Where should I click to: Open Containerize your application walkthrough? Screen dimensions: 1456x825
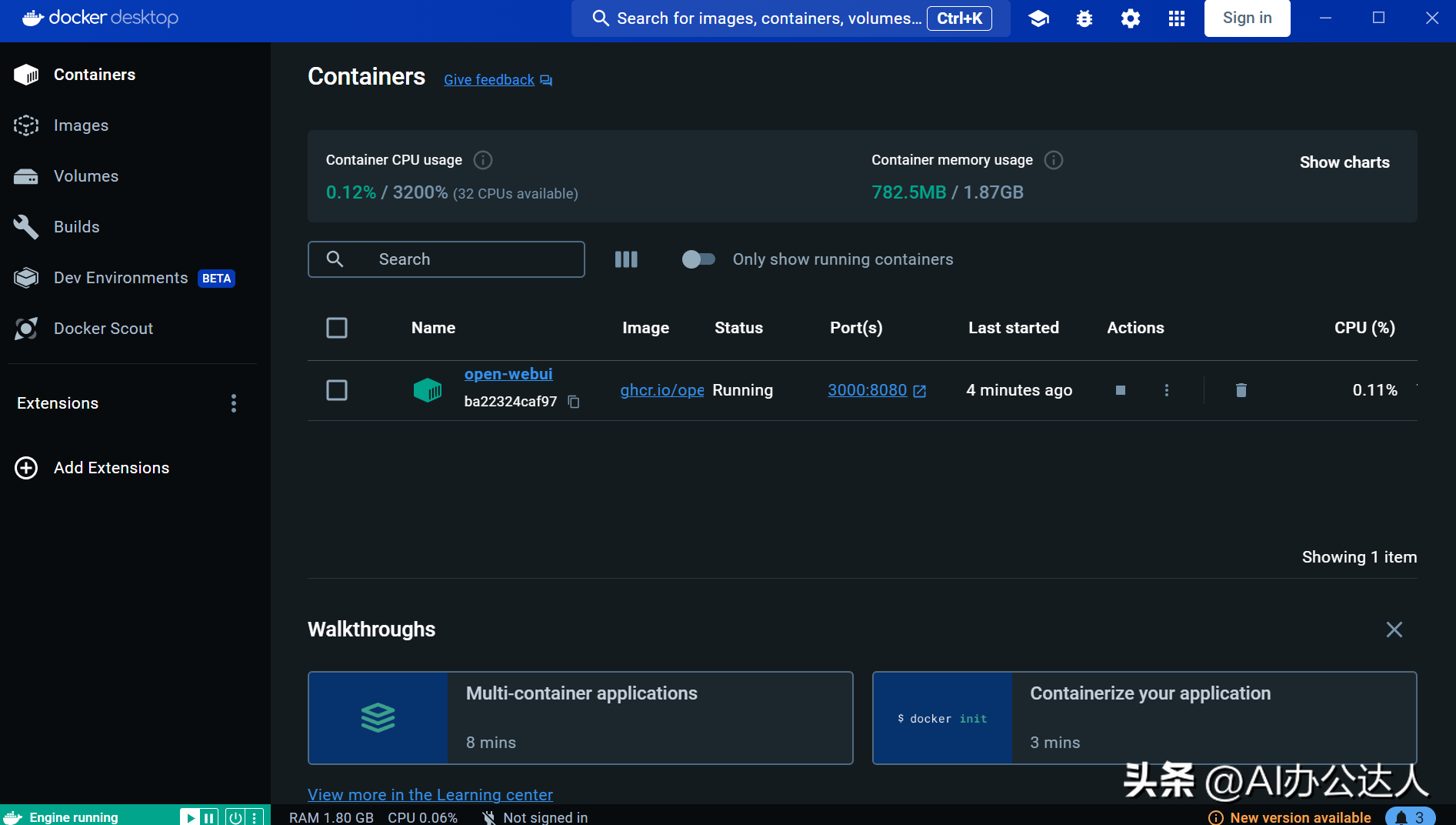[1144, 718]
